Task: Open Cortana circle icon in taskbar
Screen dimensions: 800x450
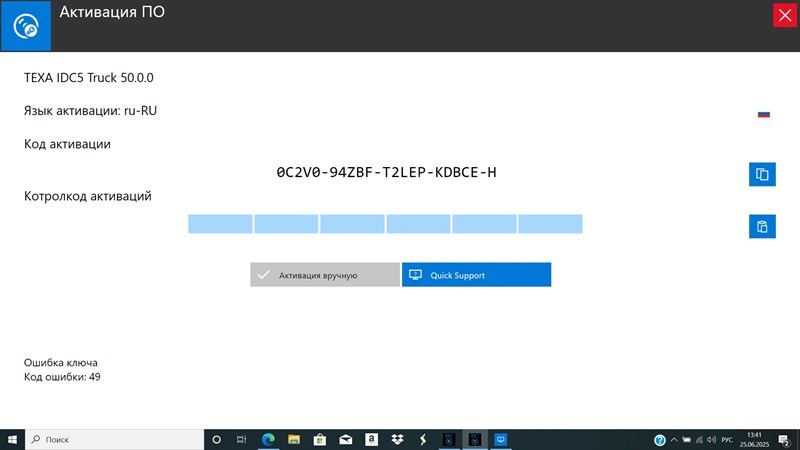Action: pos(216,439)
